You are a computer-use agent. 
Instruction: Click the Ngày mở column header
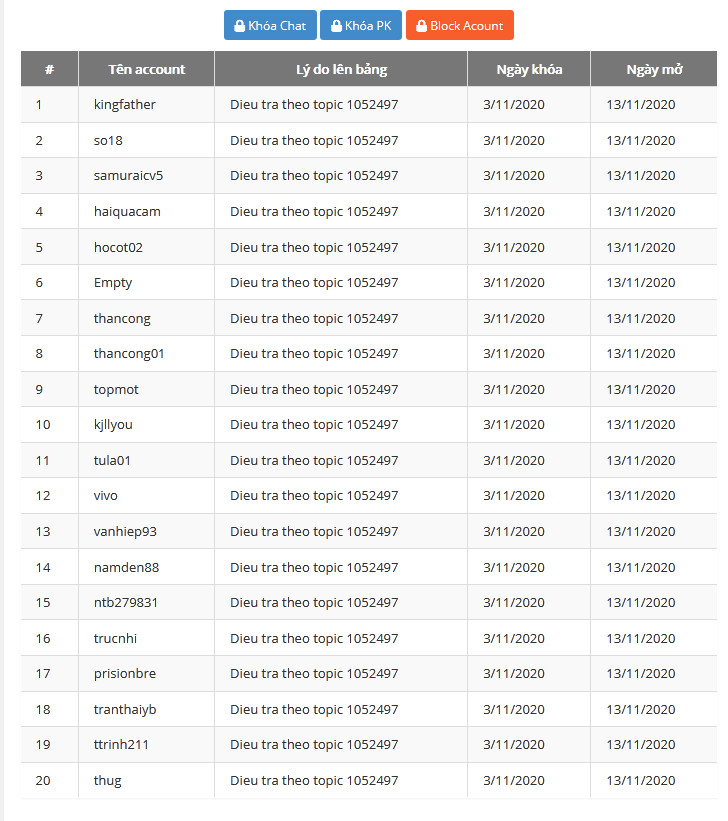(x=654, y=69)
